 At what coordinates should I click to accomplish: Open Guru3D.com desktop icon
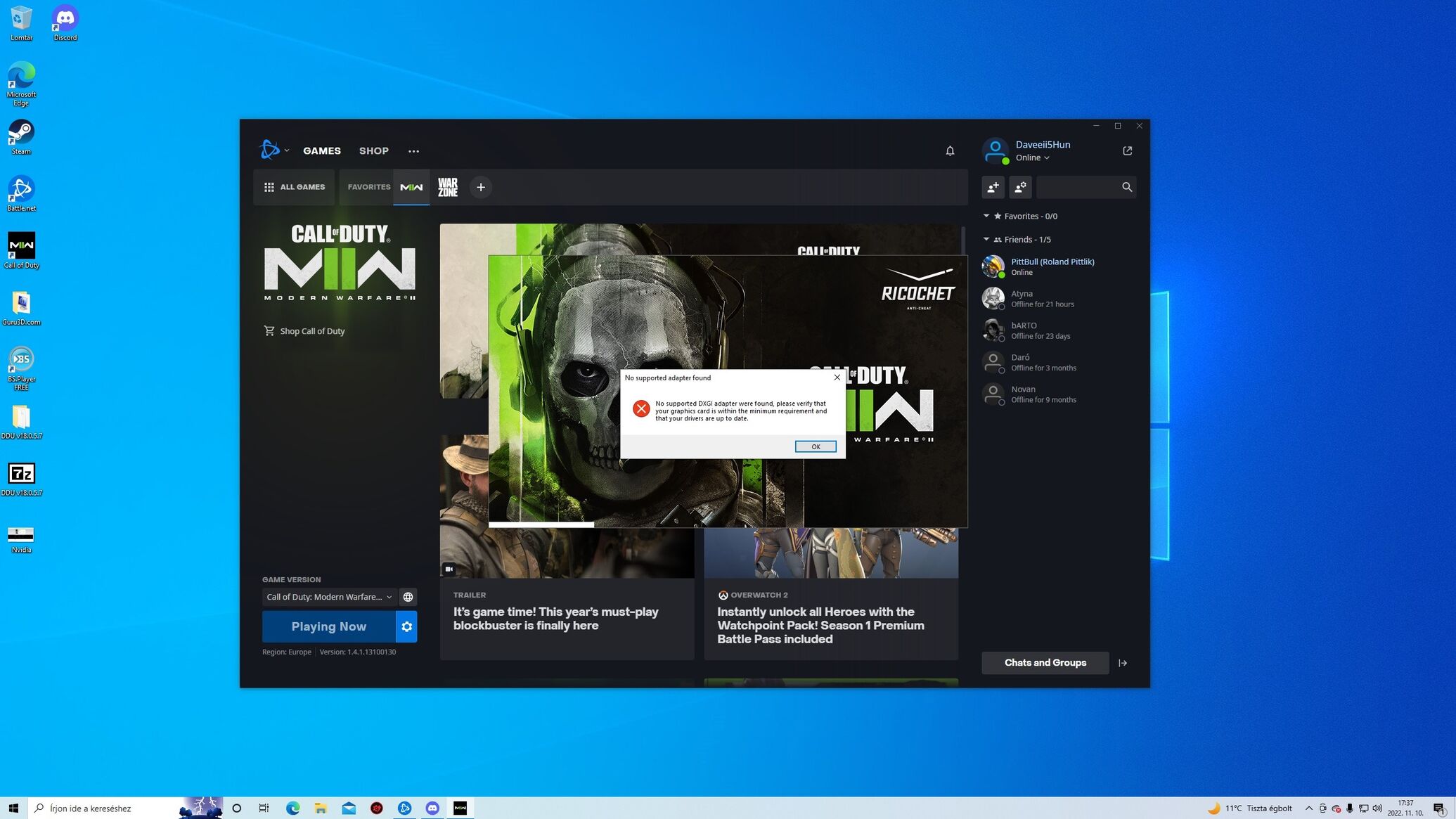pos(21,308)
